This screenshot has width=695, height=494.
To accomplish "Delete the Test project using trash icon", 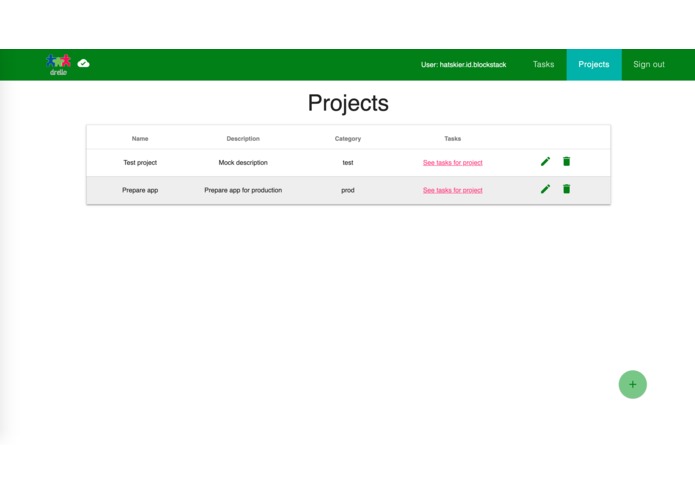I will [x=566, y=161].
